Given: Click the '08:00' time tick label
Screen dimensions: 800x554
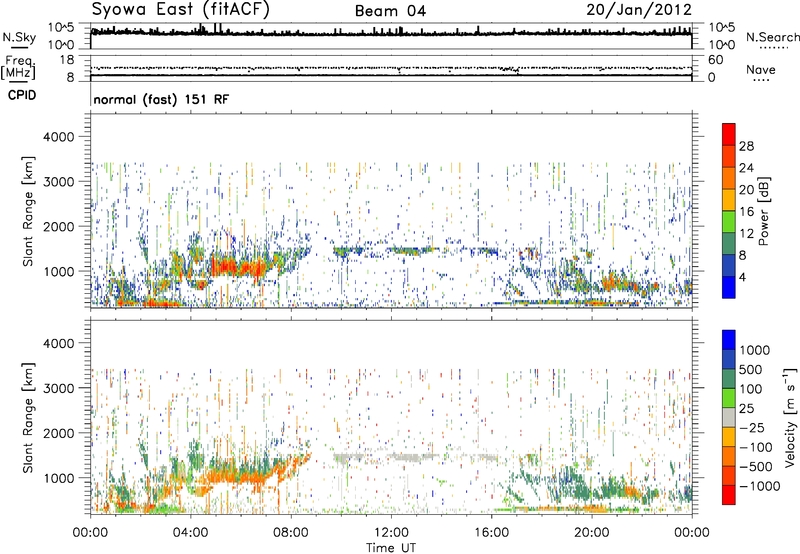Looking at the screenshot, I should pos(291,533).
